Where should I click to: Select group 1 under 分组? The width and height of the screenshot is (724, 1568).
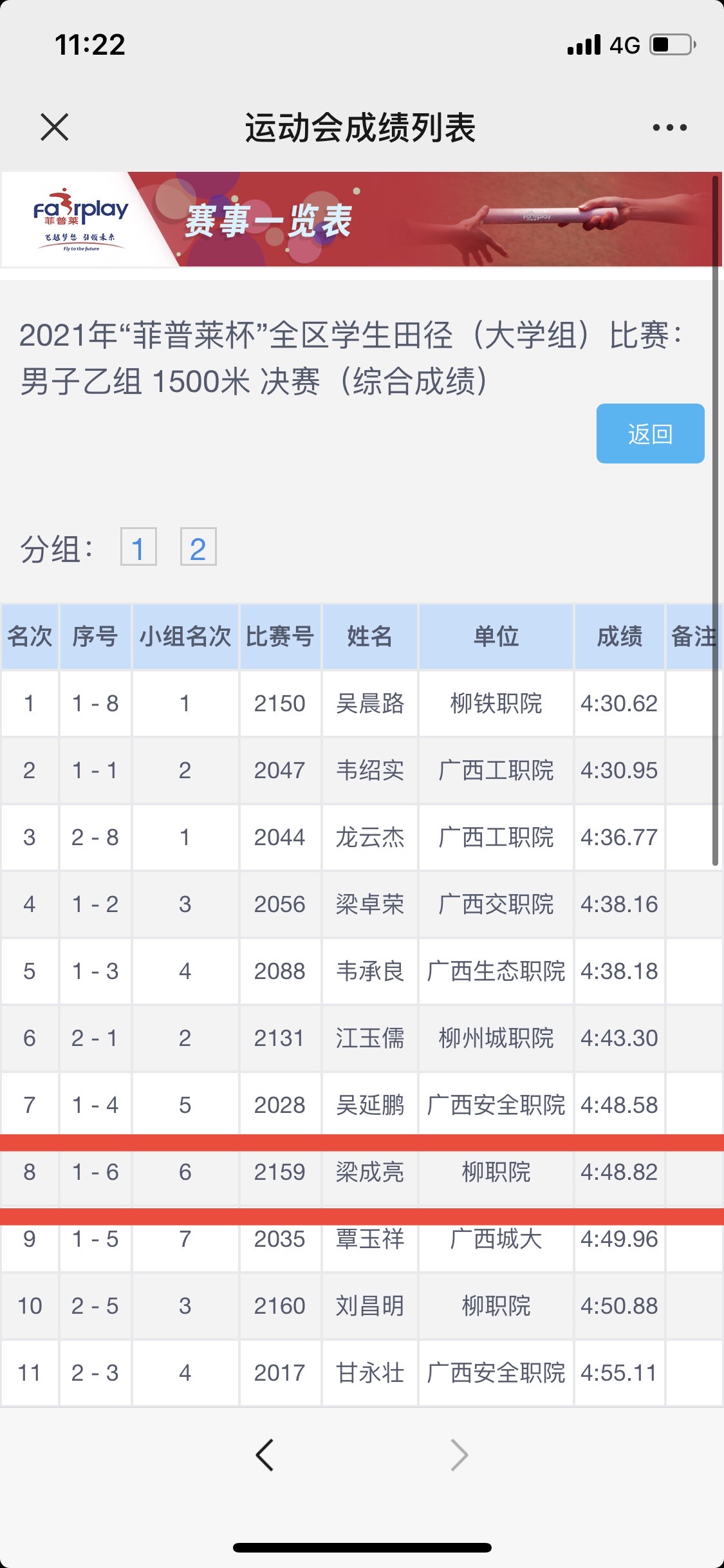138,548
